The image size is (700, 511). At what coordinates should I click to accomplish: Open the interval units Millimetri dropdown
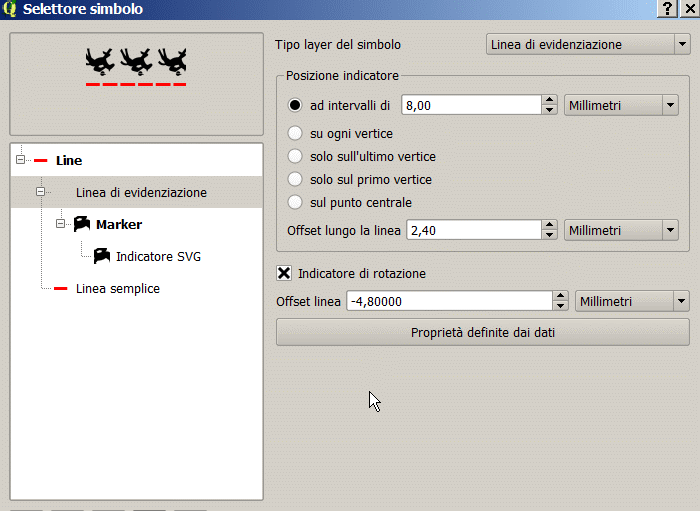click(622, 104)
